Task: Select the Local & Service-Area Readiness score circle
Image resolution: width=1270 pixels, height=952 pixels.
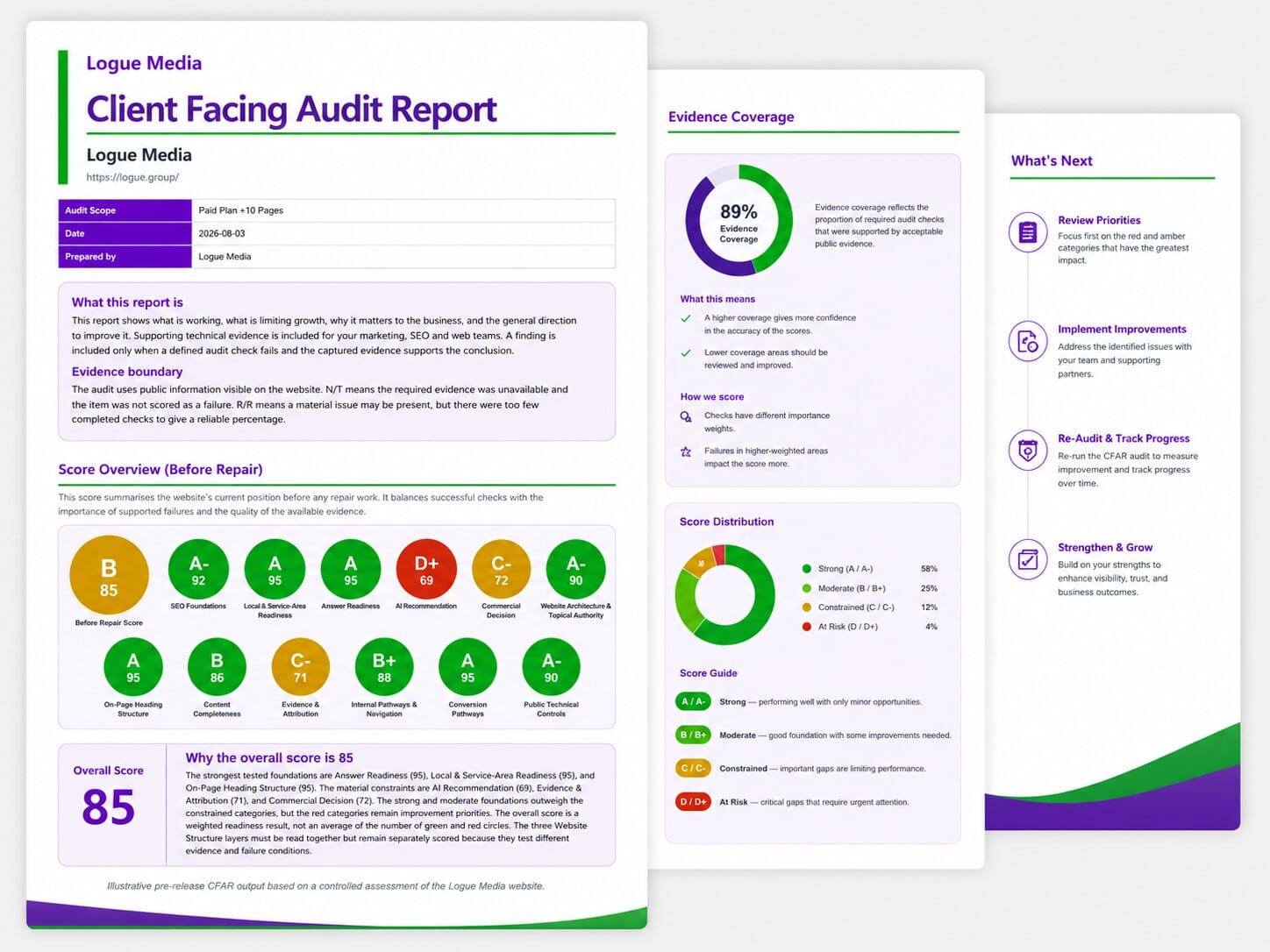Action: click(x=275, y=569)
